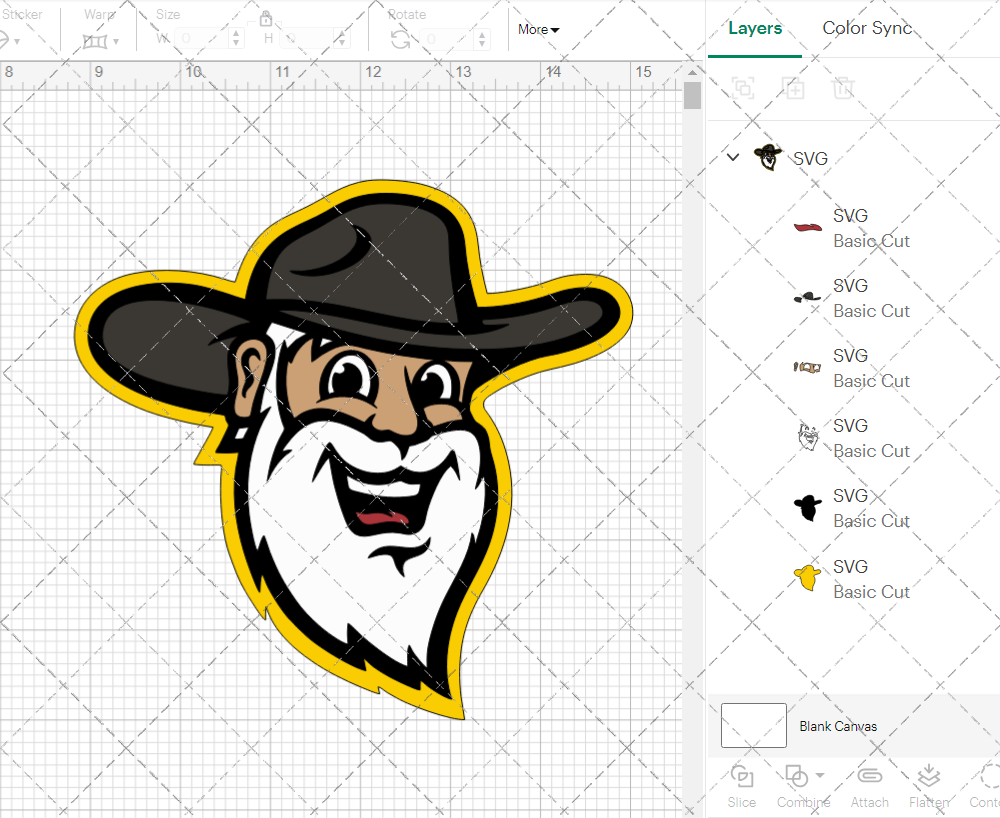Screen dimensions: 1000x818
Task: Click the canvas vertical scrollbar up arrow
Action: [x=692, y=71]
